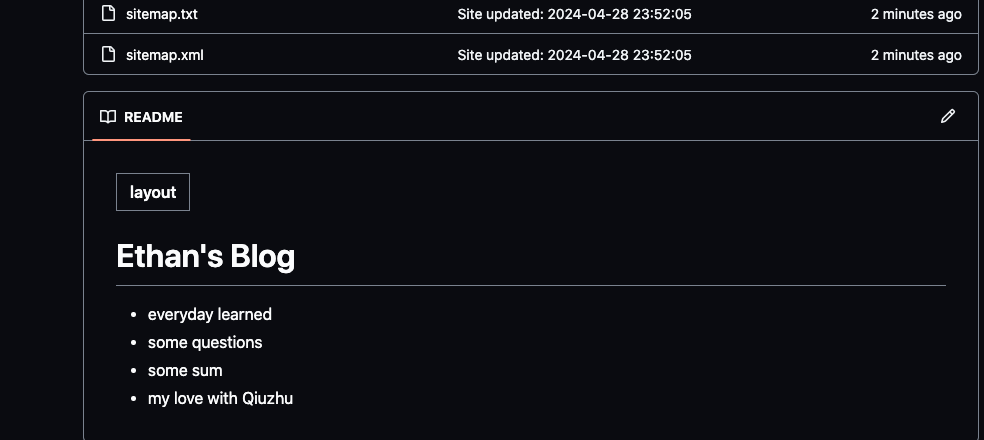
Task: Click the README book icon
Action: (108, 117)
